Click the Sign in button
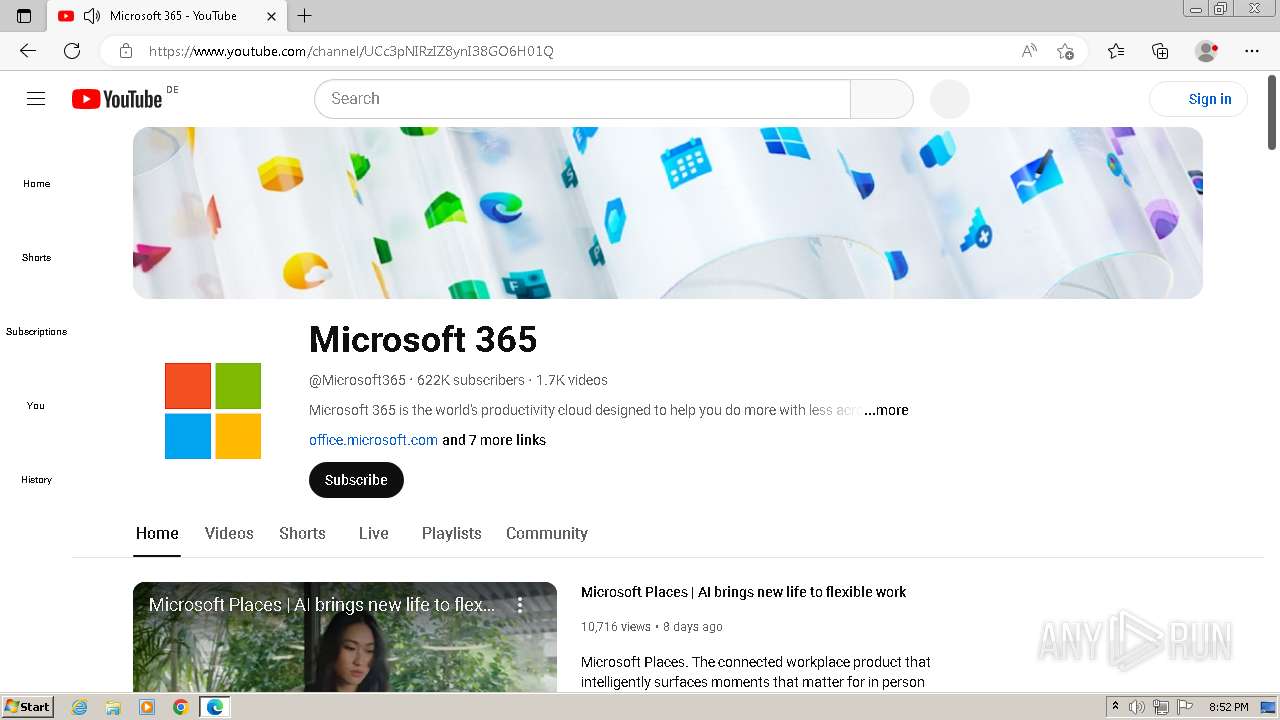1280x720 pixels. coord(1199,99)
